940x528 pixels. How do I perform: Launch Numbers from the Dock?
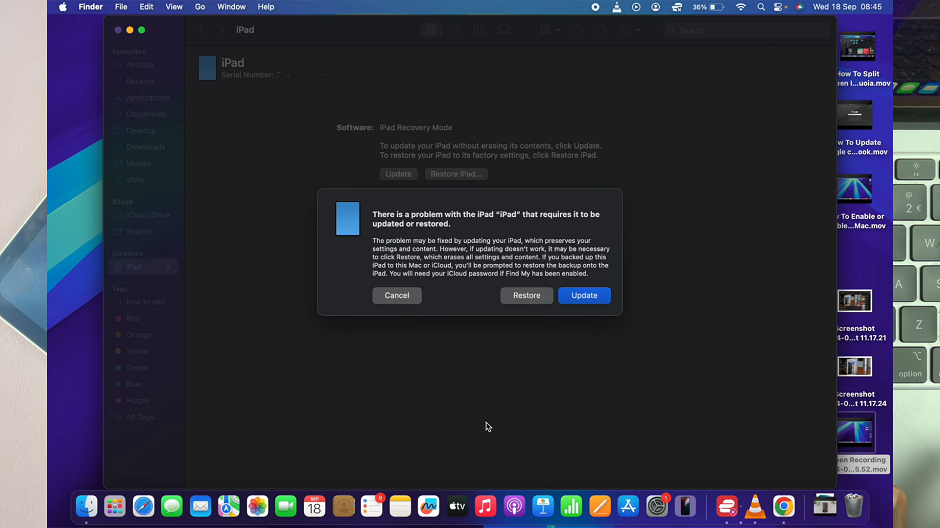pyautogui.click(x=571, y=506)
